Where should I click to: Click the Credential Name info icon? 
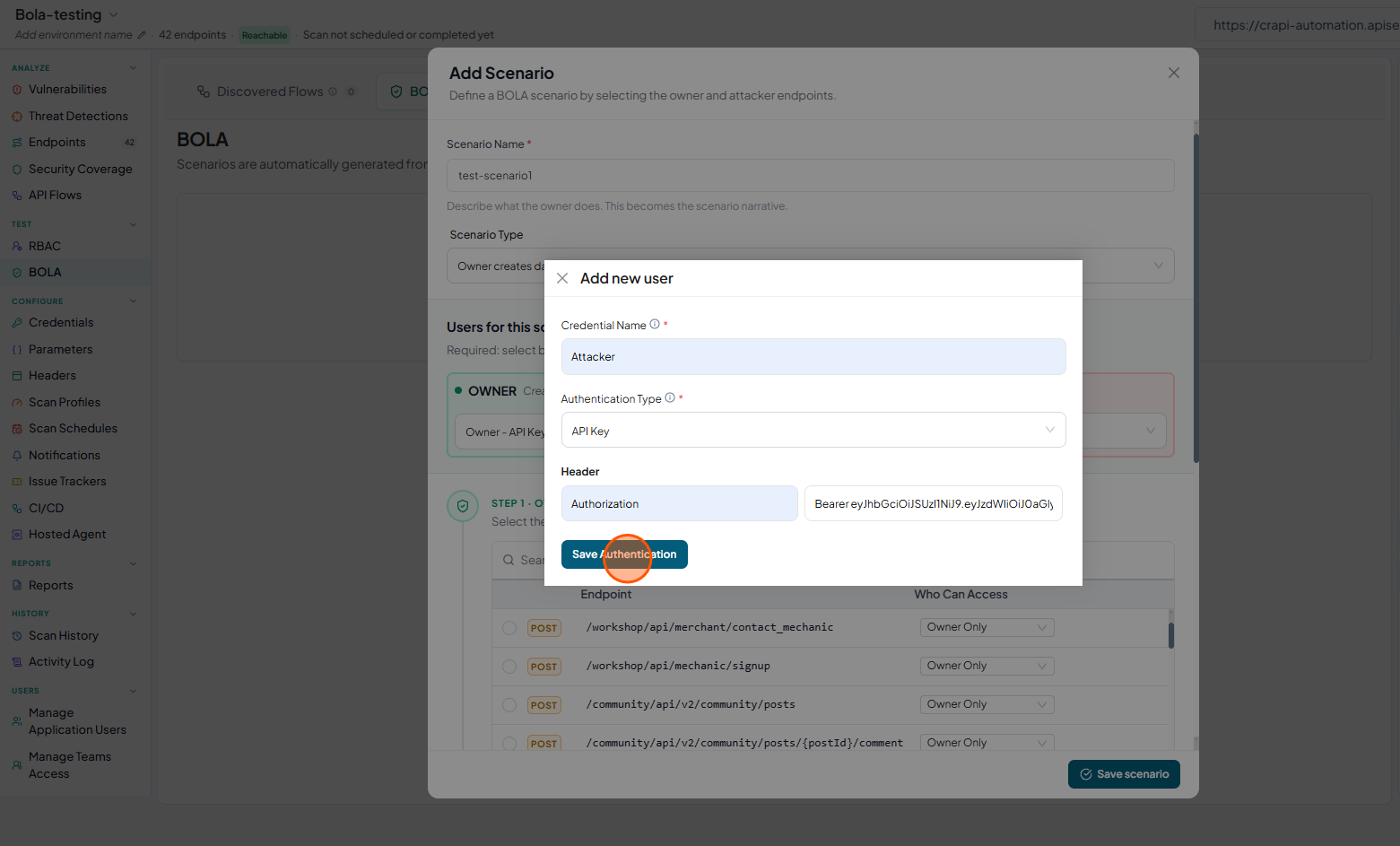[655, 325]
